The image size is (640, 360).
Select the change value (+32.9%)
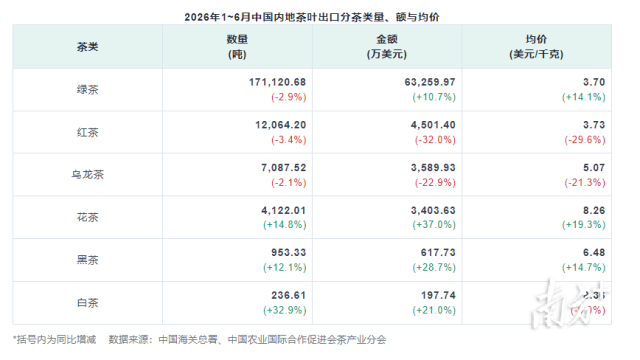tap(284, 311)
